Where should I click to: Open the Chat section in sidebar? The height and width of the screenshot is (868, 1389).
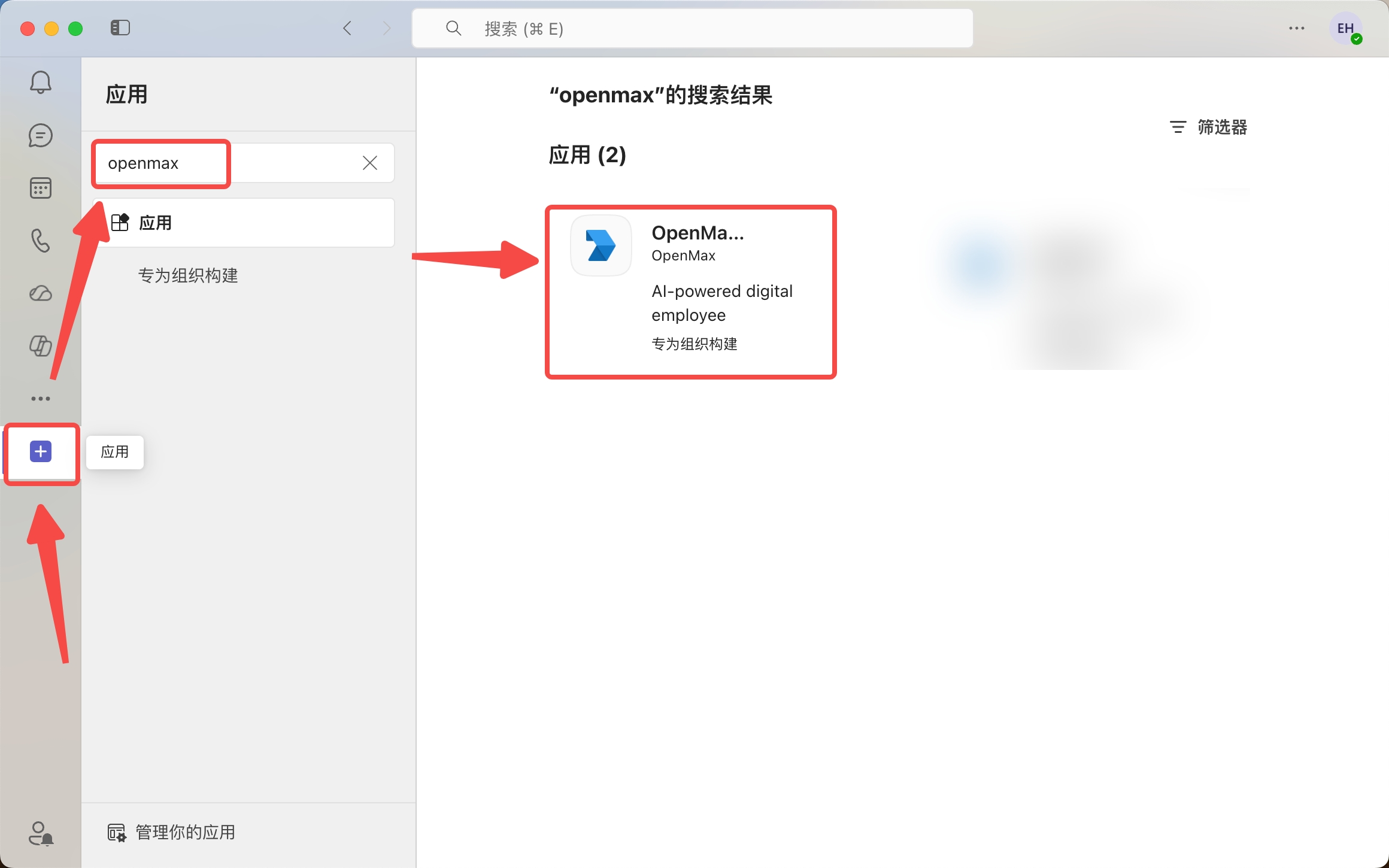[x=41, y=136]
